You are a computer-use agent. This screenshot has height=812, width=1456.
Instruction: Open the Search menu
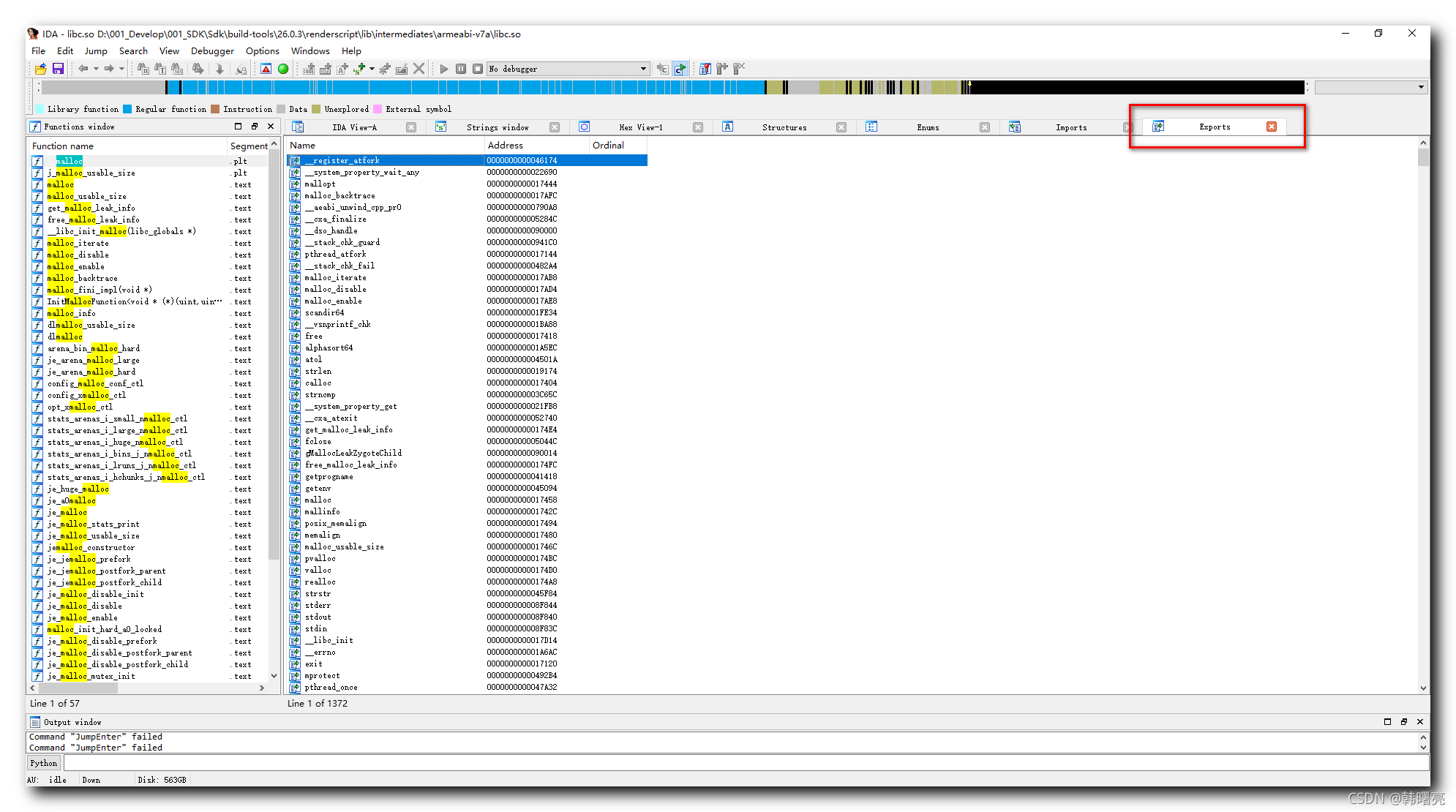coord(133,51)
